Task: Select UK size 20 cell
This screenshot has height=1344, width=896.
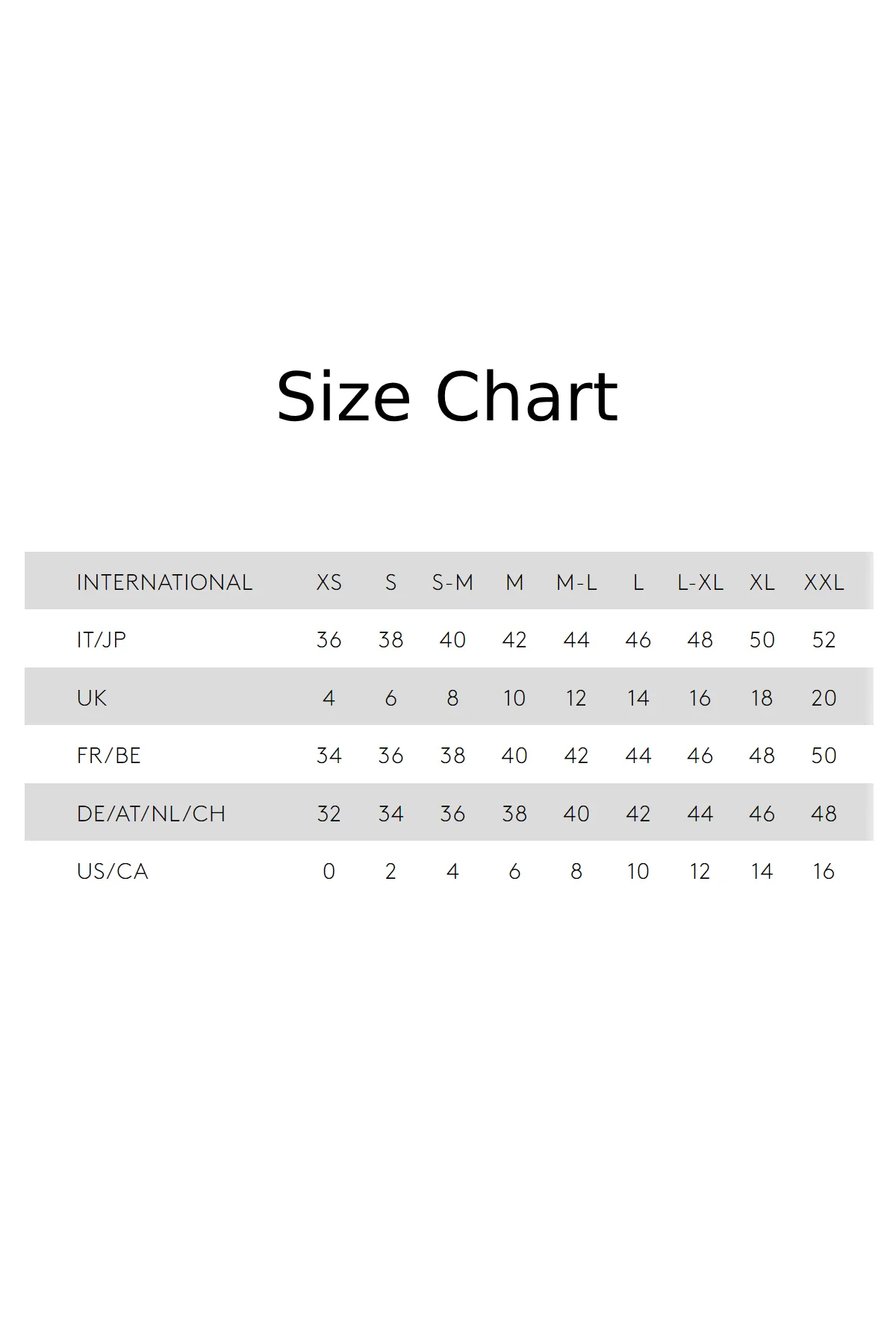Action: pyautogui.click(x=824, y=698)
